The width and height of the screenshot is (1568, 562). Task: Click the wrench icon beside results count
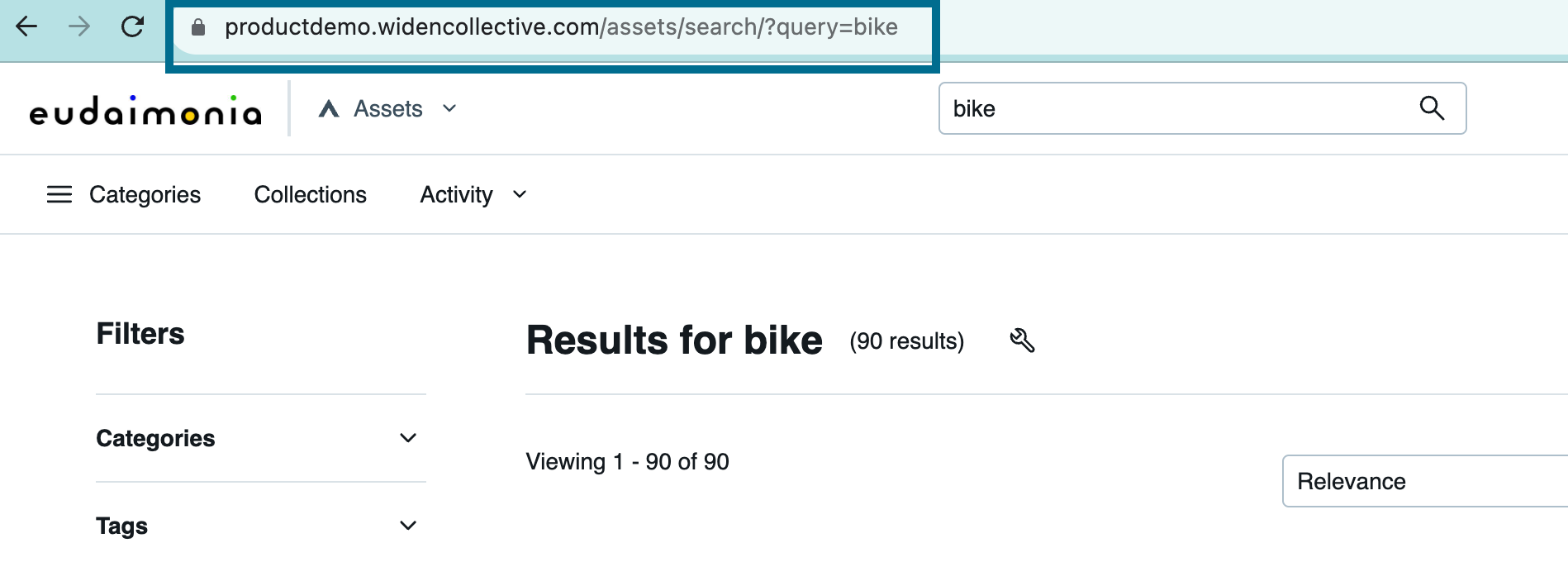(x=1022, y=341)
